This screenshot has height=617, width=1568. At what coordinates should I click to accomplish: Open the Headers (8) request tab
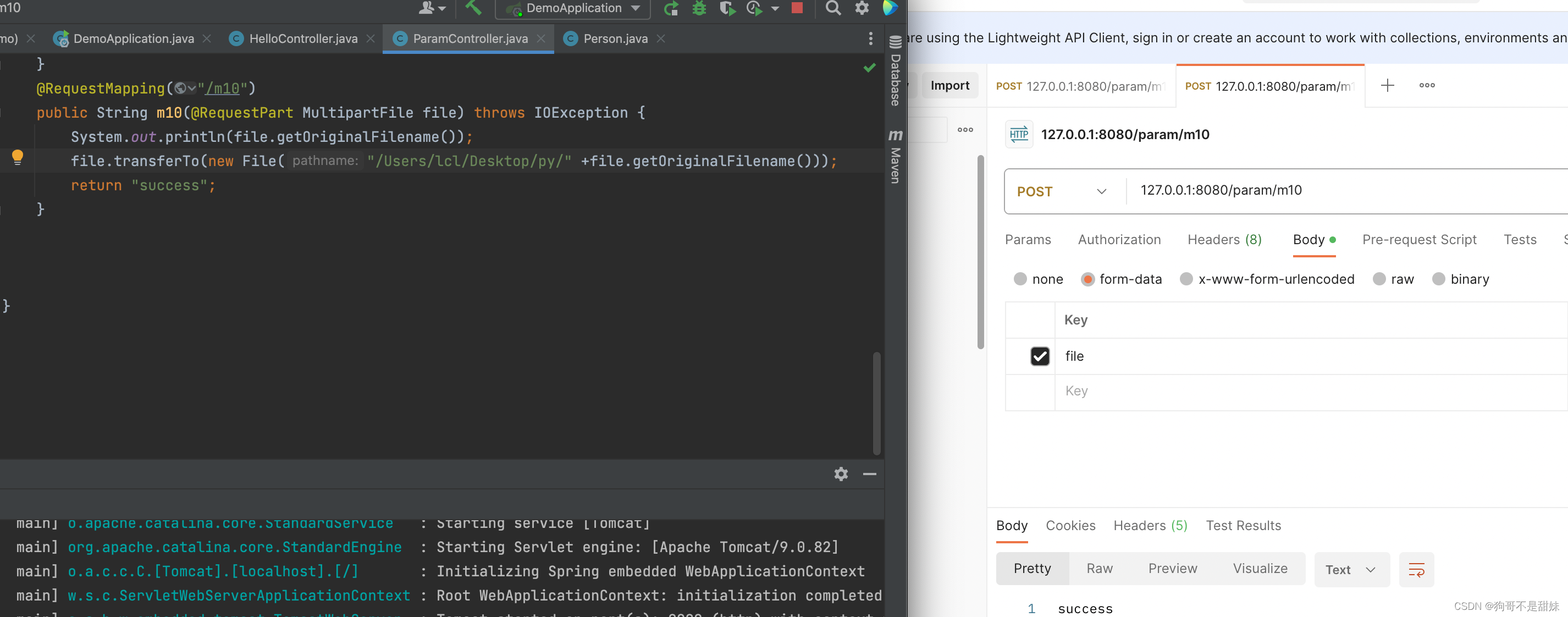click(1224, 239)
